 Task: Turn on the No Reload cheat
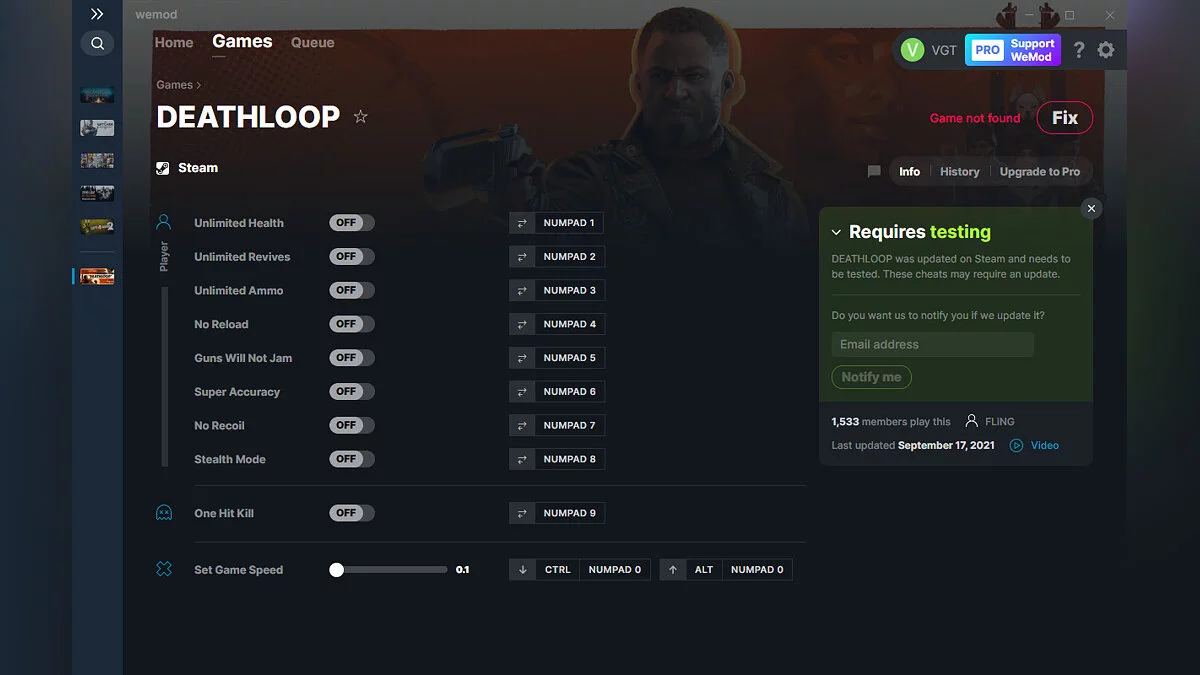click(x=351, y=324)
